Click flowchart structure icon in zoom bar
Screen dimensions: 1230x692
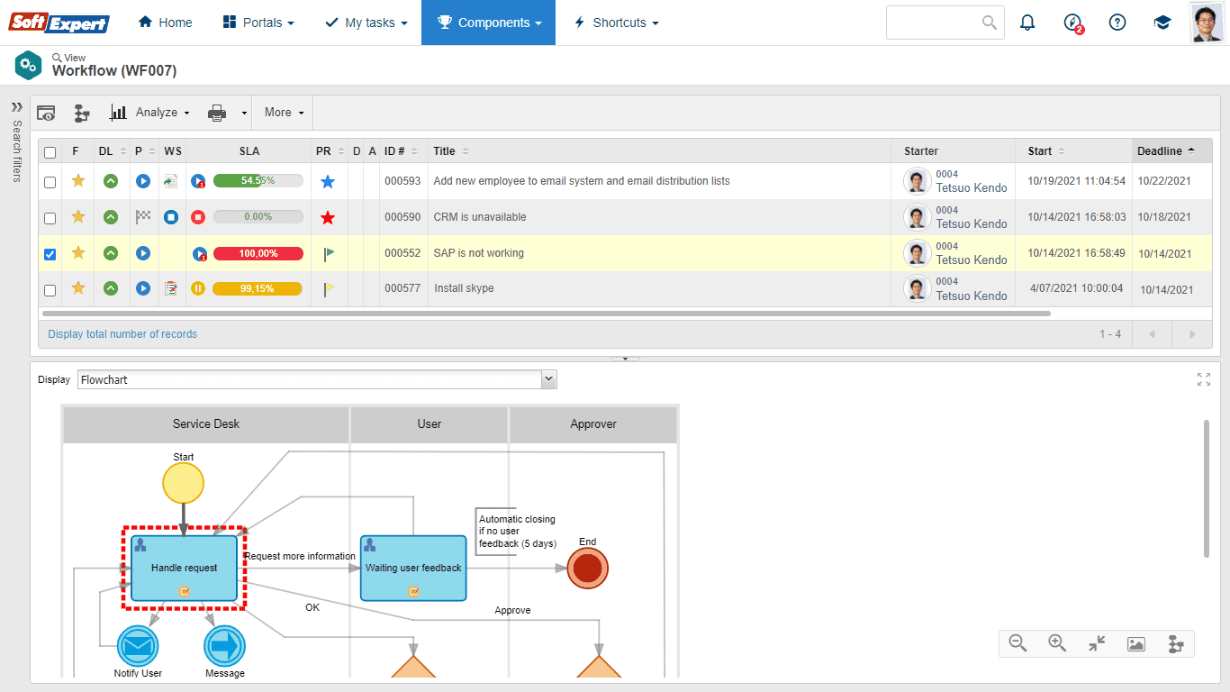point(1176,644)
